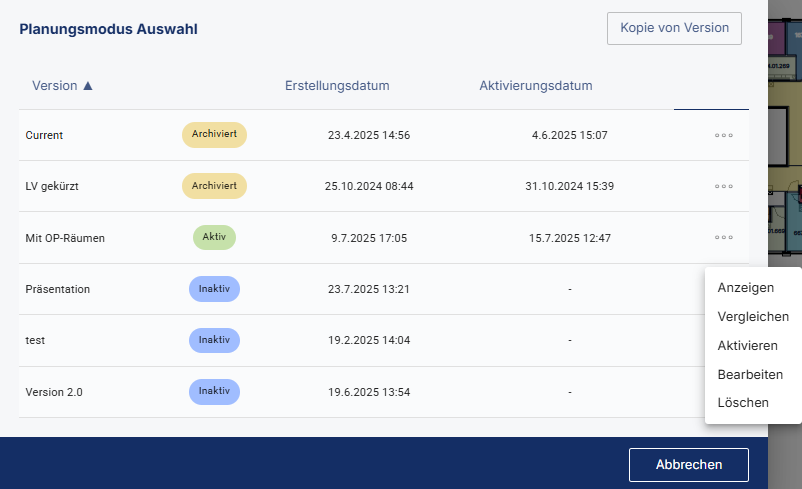Screen dimensions: 802x489
Task: Select Aktivieren in context menu
Action: (747, 346)
